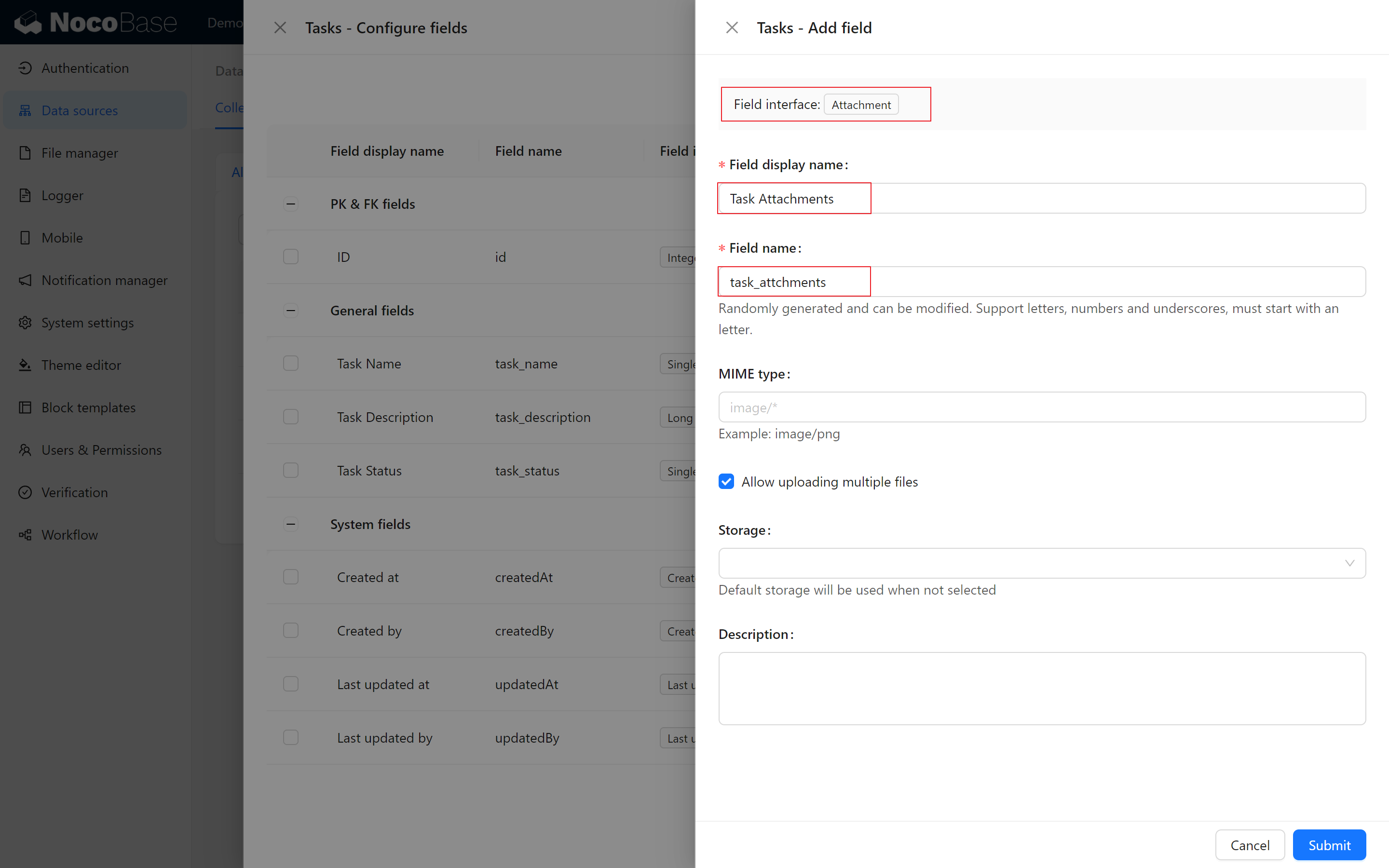Click the Description text area
Viewport: 1389px width, 868px height.
pos(1042,688)
